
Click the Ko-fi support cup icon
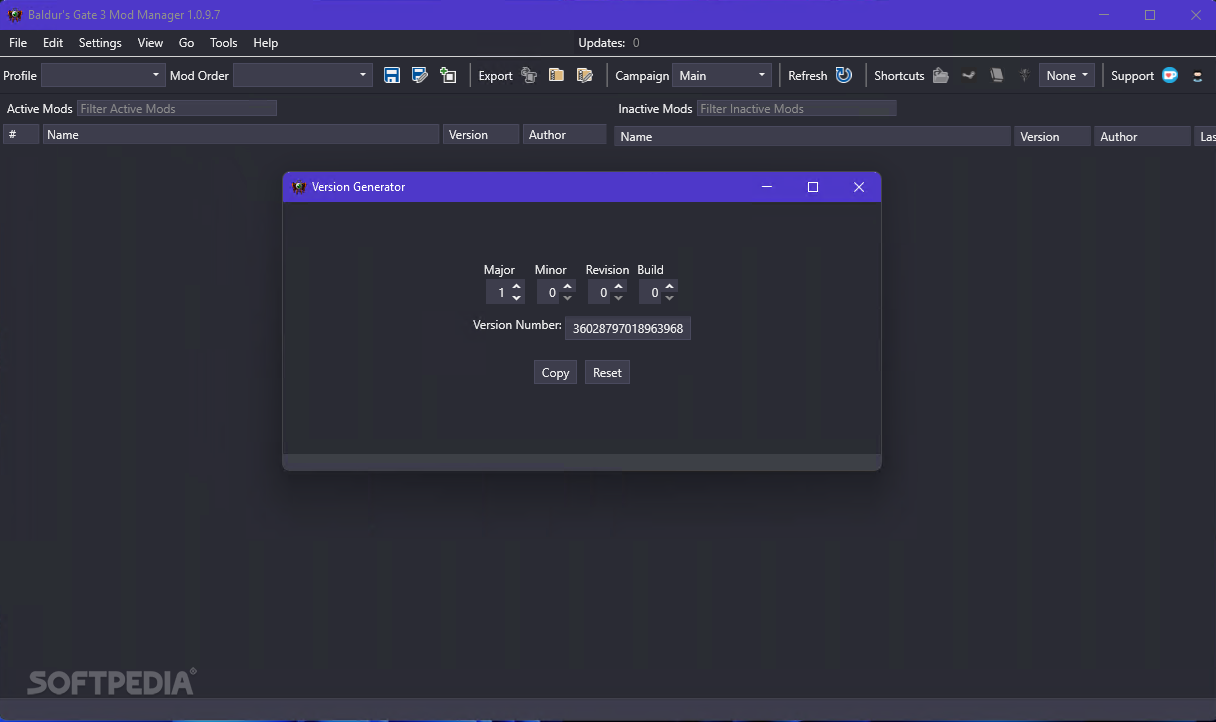1170,75
